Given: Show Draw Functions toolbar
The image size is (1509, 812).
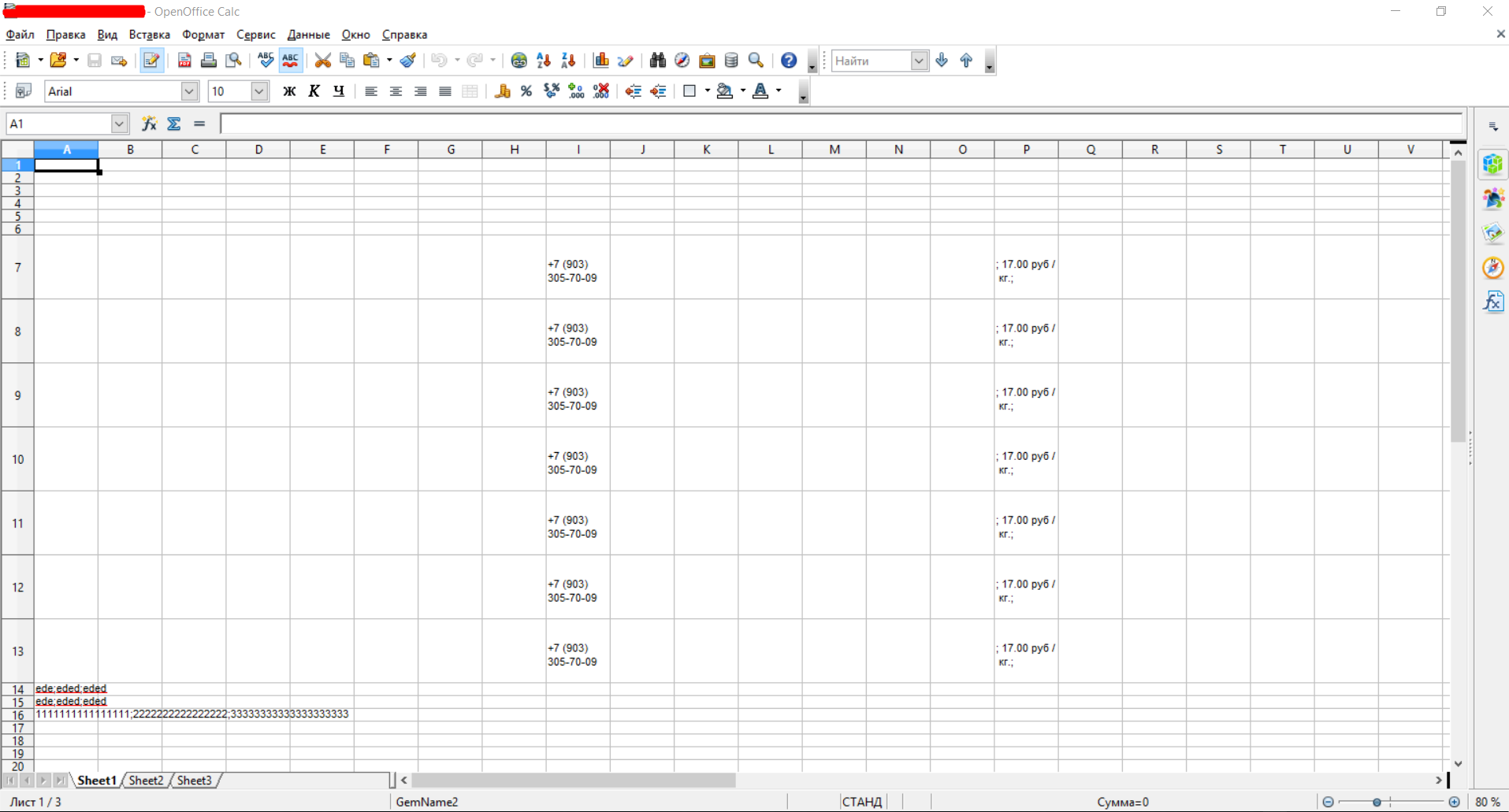Looking at the screenshot, I should tap(626, 61).
